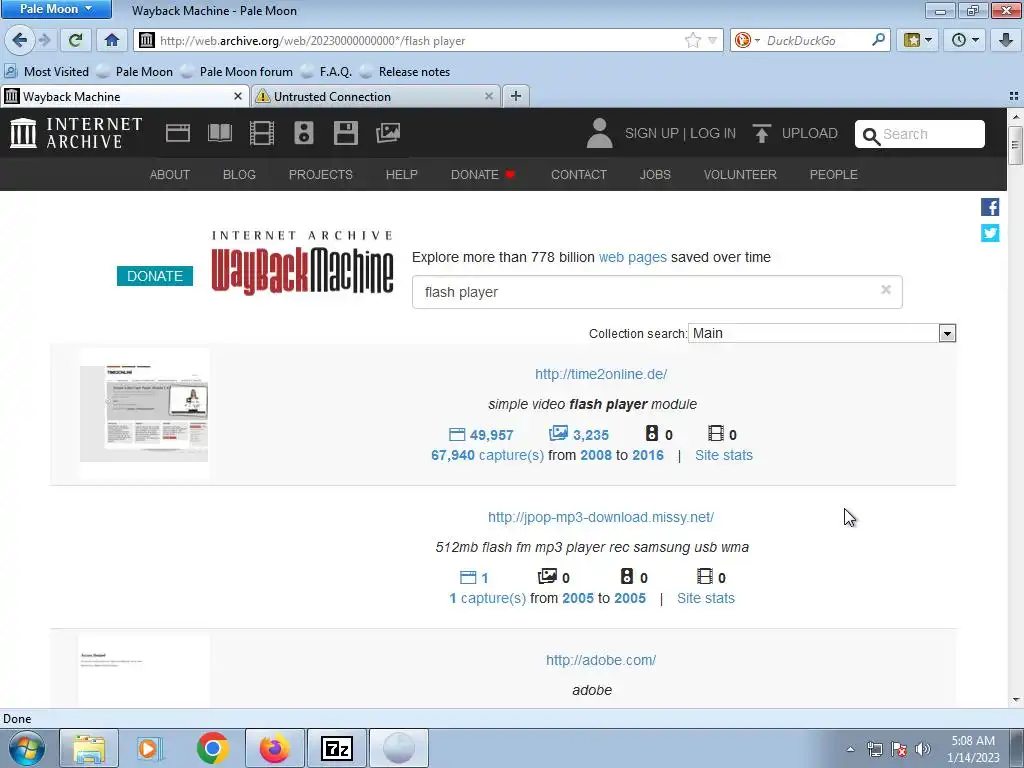Open the Pale Moon application menu
Image resolution: width=1024 pixels, height=768 pixels.
56,8
